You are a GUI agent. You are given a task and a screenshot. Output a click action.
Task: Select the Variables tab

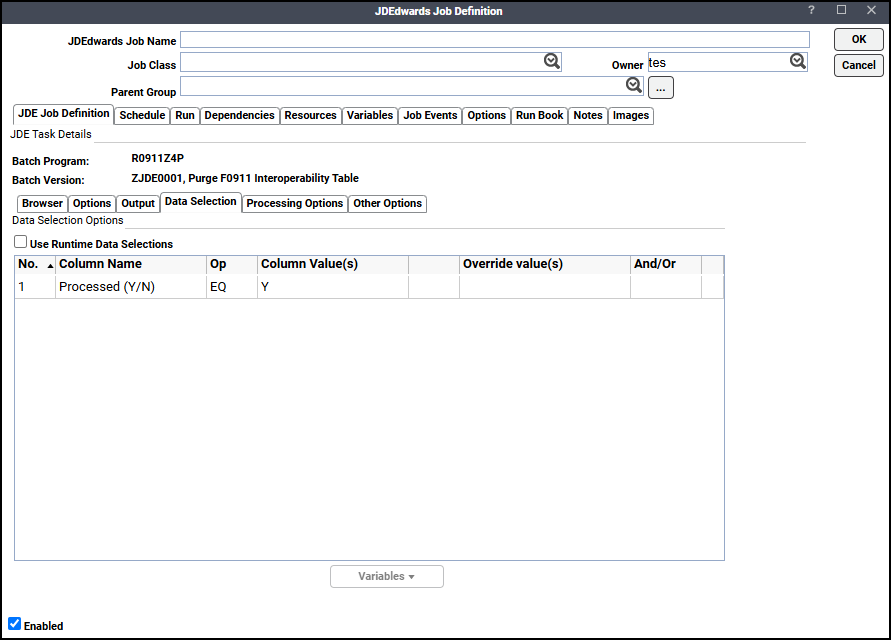370,115
